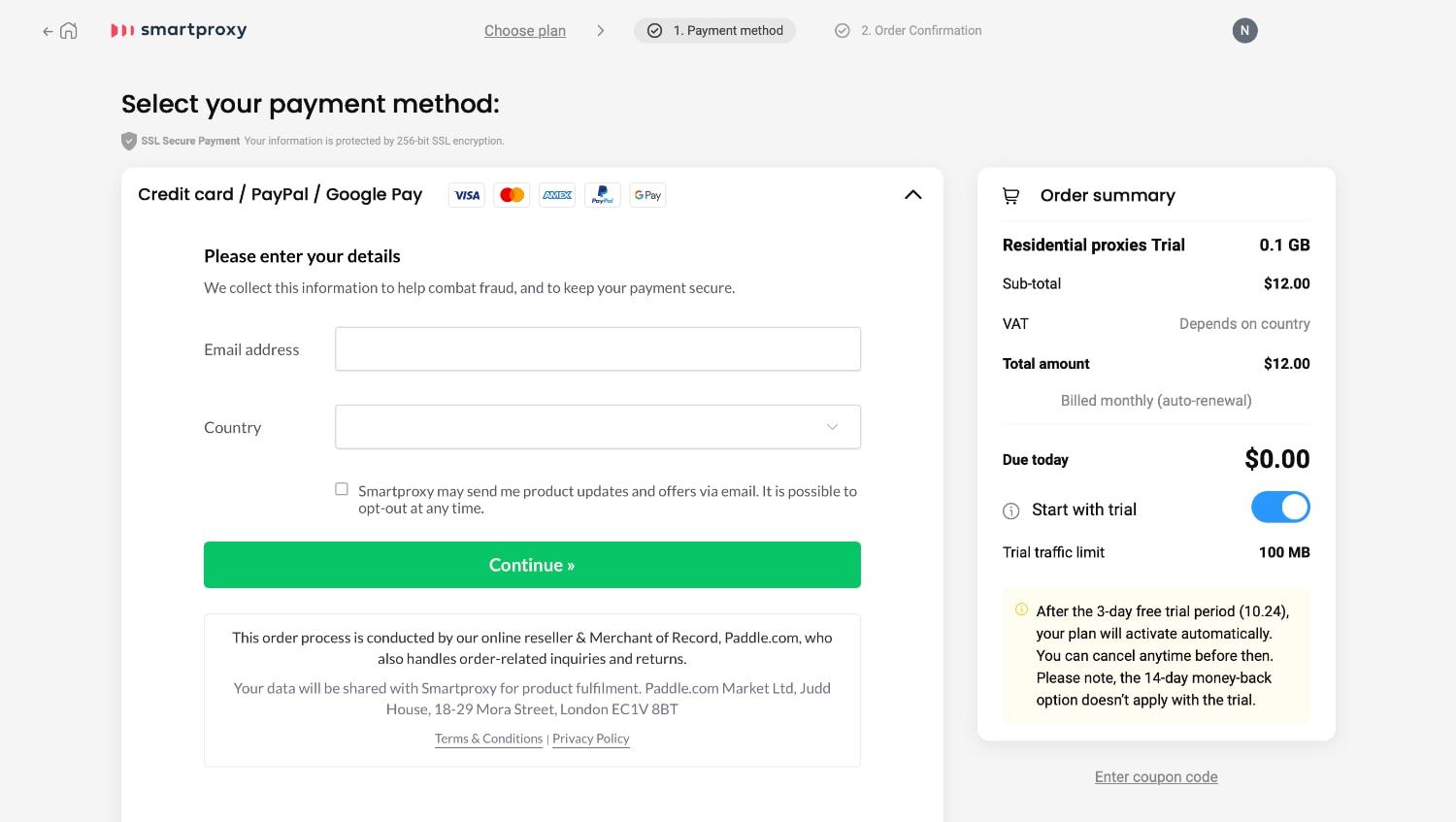Screen dimensions: 1456x822
Task: Click the shopping cart icon in Order summary
Action: (1010, 196)
